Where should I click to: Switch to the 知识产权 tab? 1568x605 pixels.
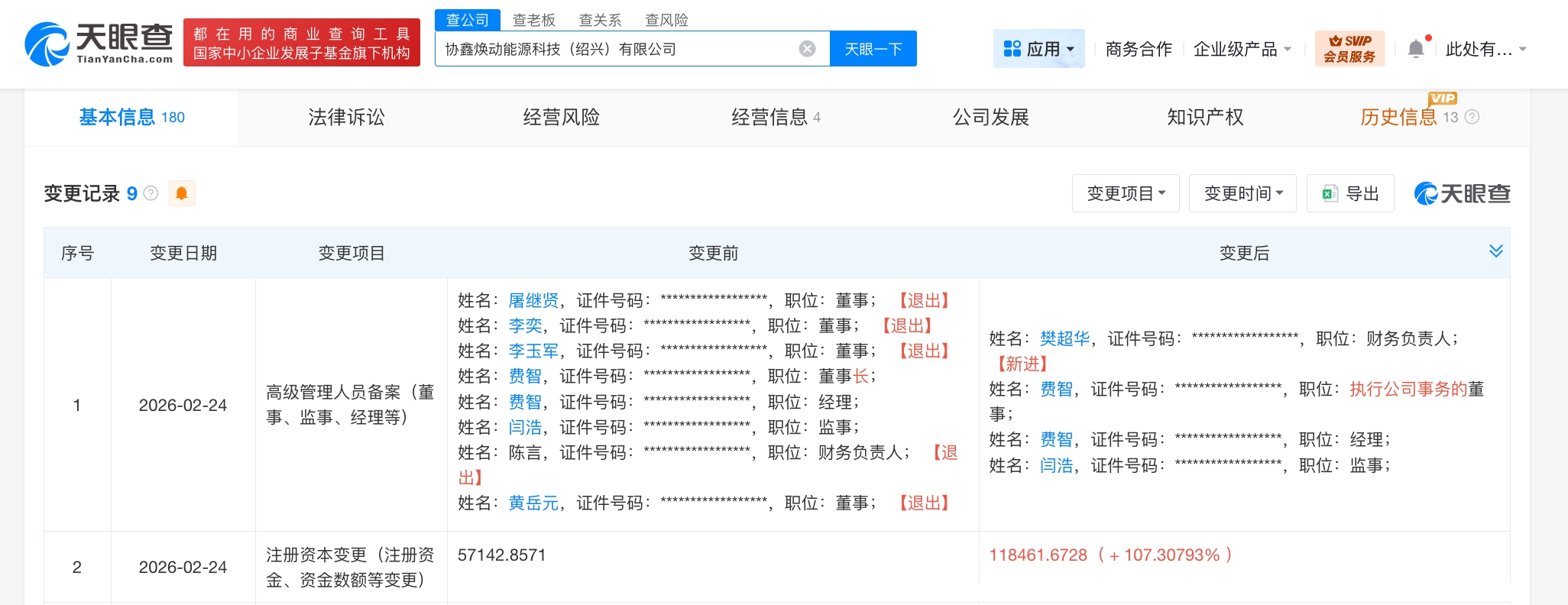tap(1205, 117)
